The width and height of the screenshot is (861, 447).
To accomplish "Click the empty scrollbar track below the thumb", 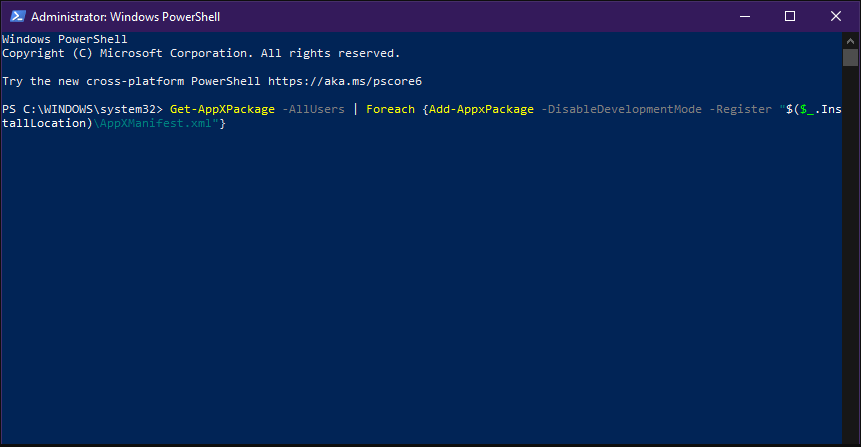I will tap(851, 253).
